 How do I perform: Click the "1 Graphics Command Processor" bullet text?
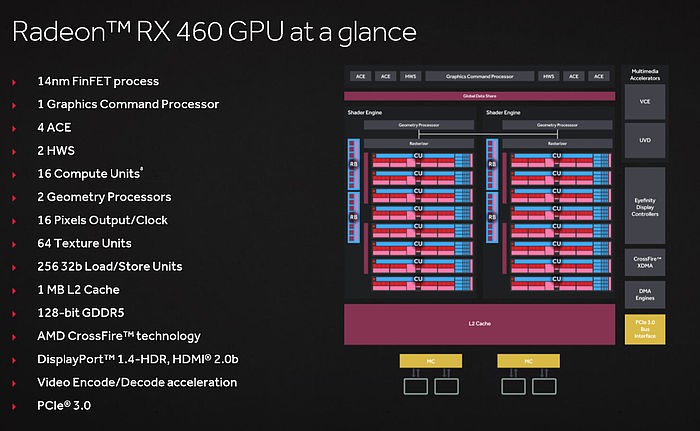coord(128,105)
